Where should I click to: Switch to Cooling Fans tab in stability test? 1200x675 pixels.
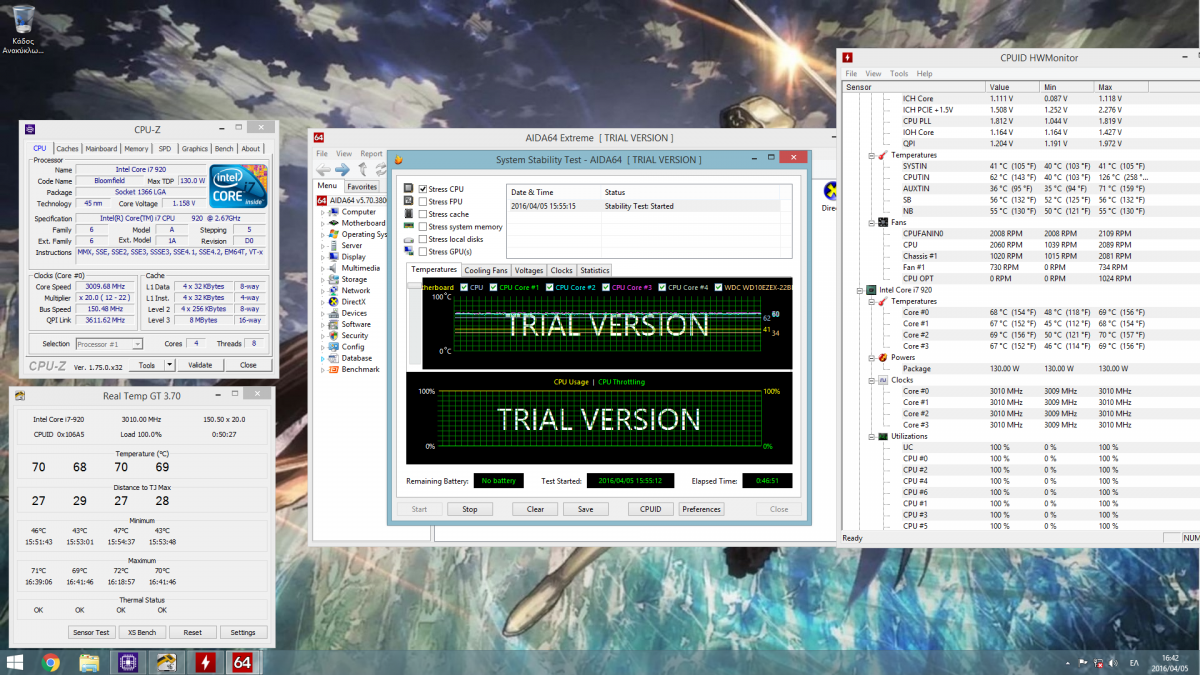pyautogui.click(x=486, y=270)
